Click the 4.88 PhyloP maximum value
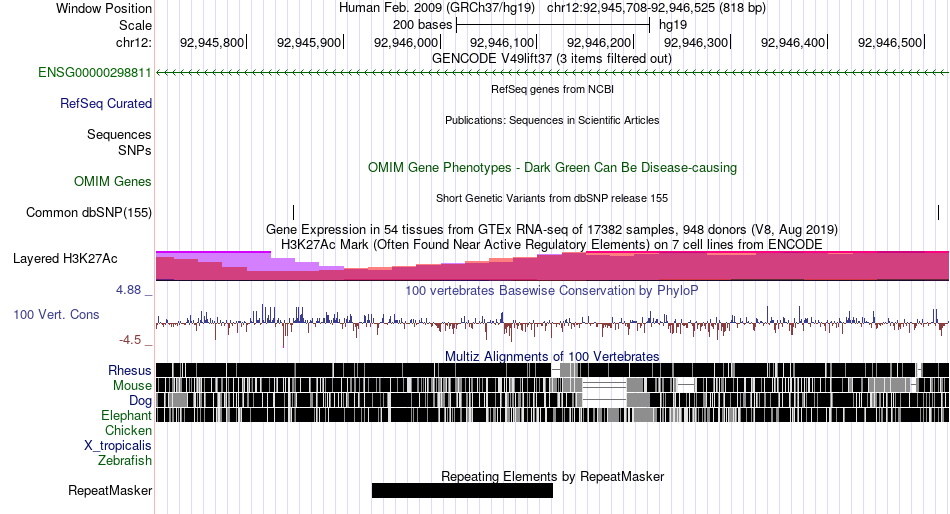950x514 pixels. [128, 290]
